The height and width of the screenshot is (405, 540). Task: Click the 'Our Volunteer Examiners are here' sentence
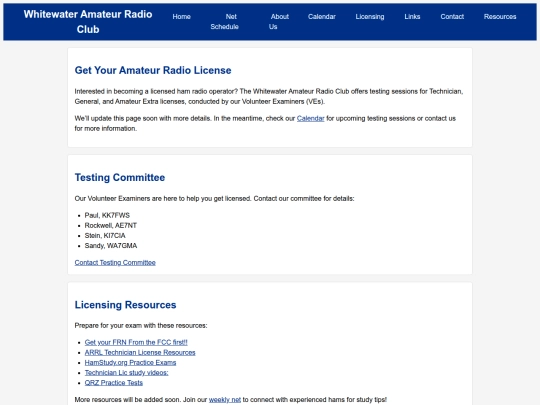click(214, 198)
